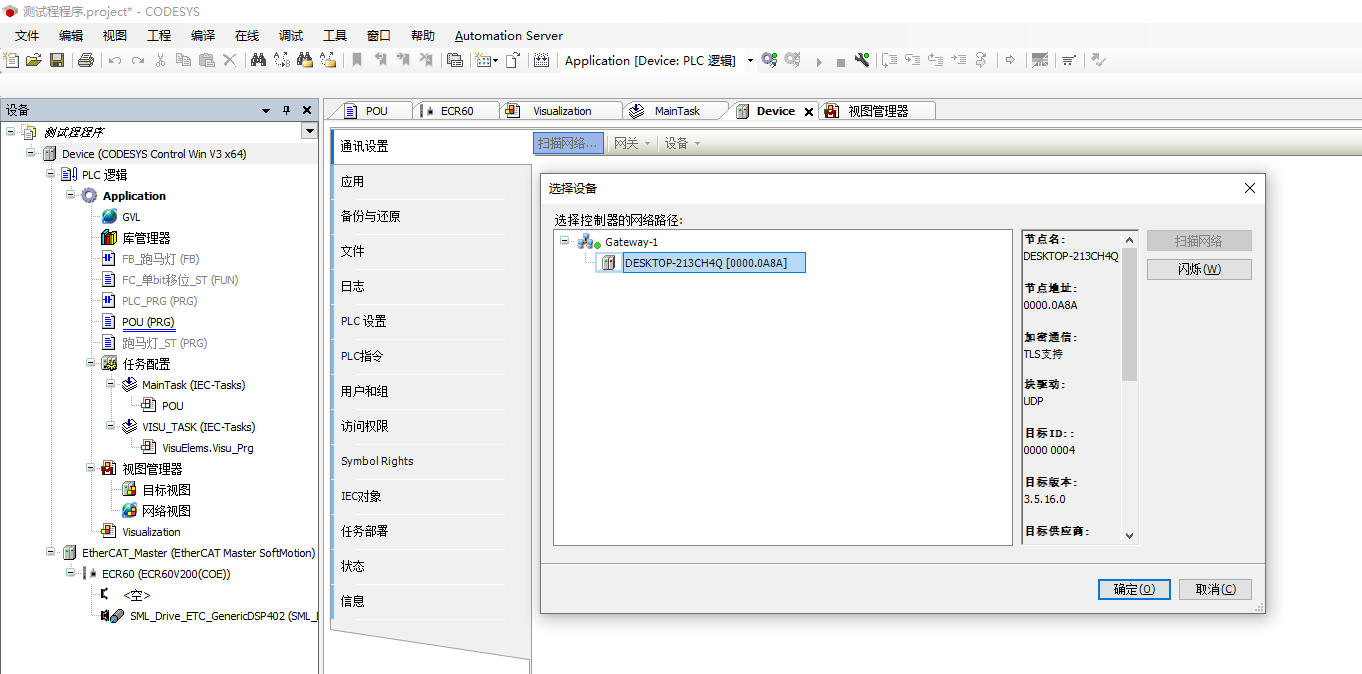This screenshot has width=1362, height=674.
Task: Confirm with the 确定(O) button
Action: 1134,590
